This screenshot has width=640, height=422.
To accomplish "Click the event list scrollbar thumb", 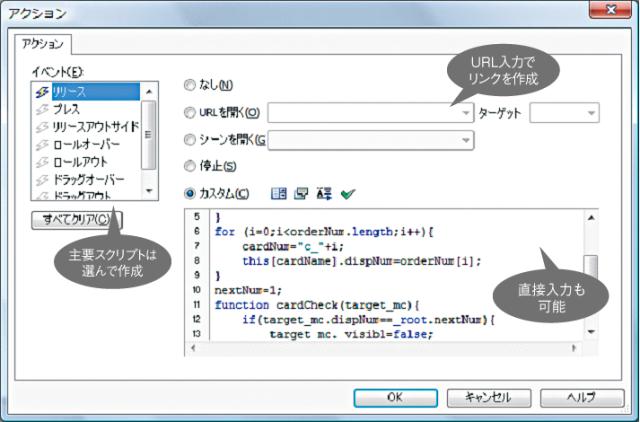I will pos(149,135).
